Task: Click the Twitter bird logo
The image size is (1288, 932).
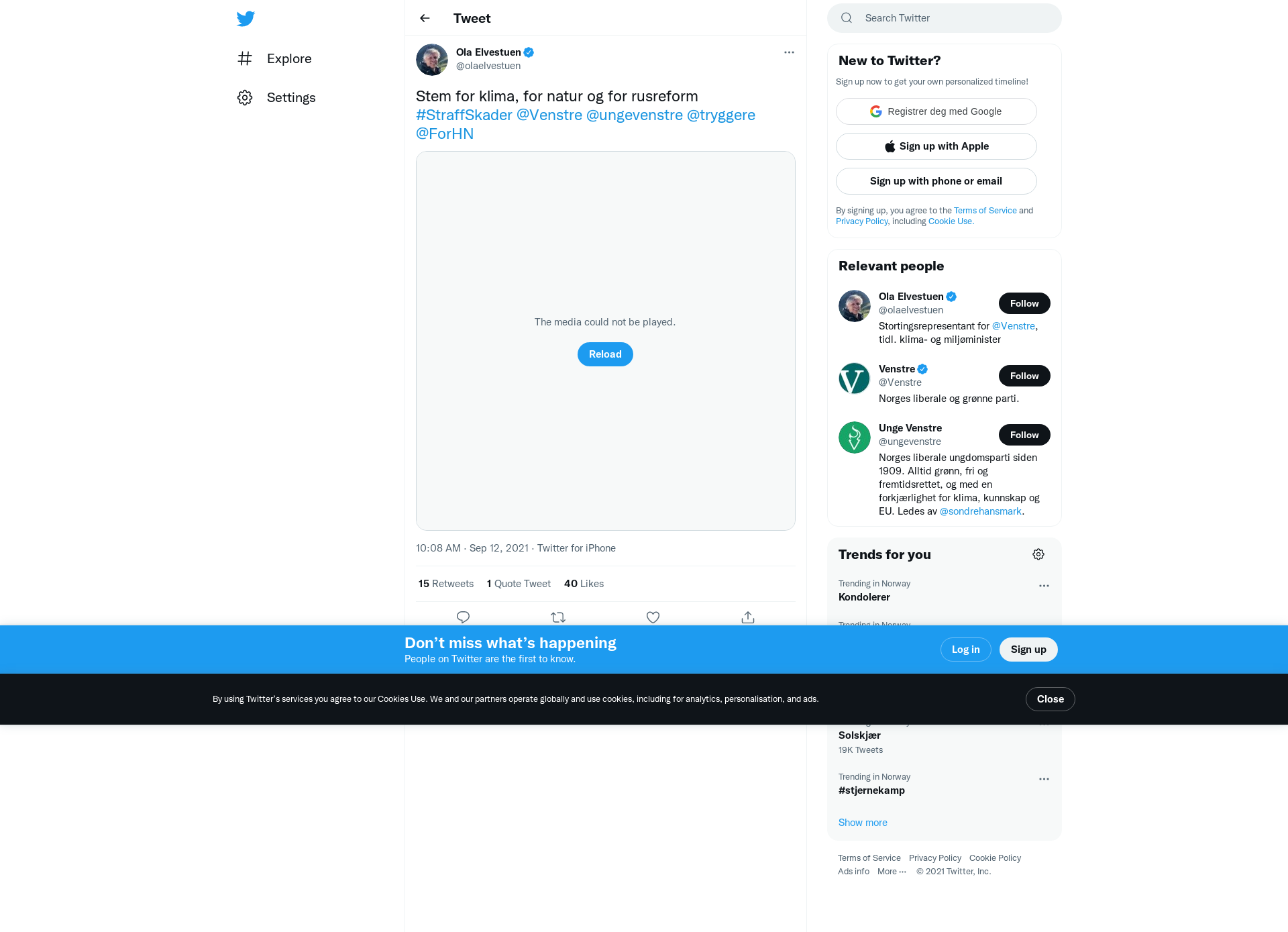Action: pos(246,18)
